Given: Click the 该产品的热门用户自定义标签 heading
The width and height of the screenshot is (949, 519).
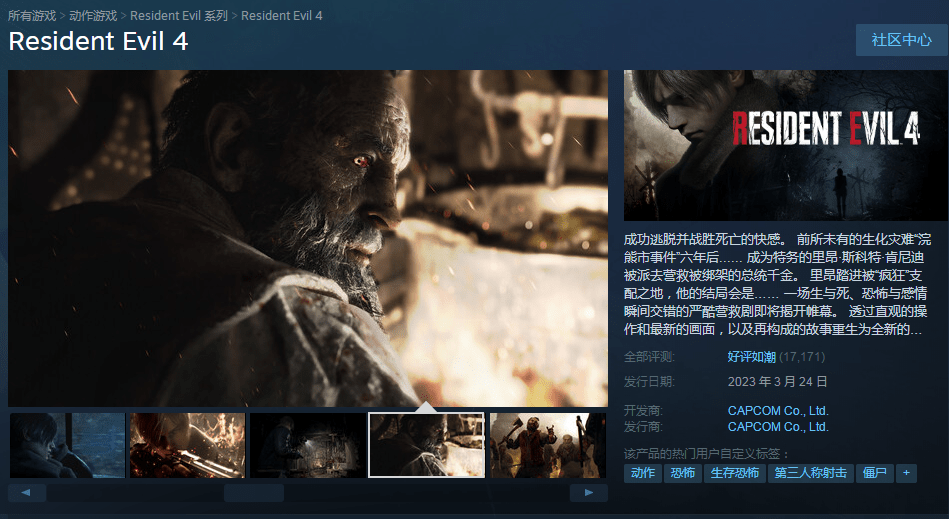Looking at the screenshot, I should pos(707,454).
